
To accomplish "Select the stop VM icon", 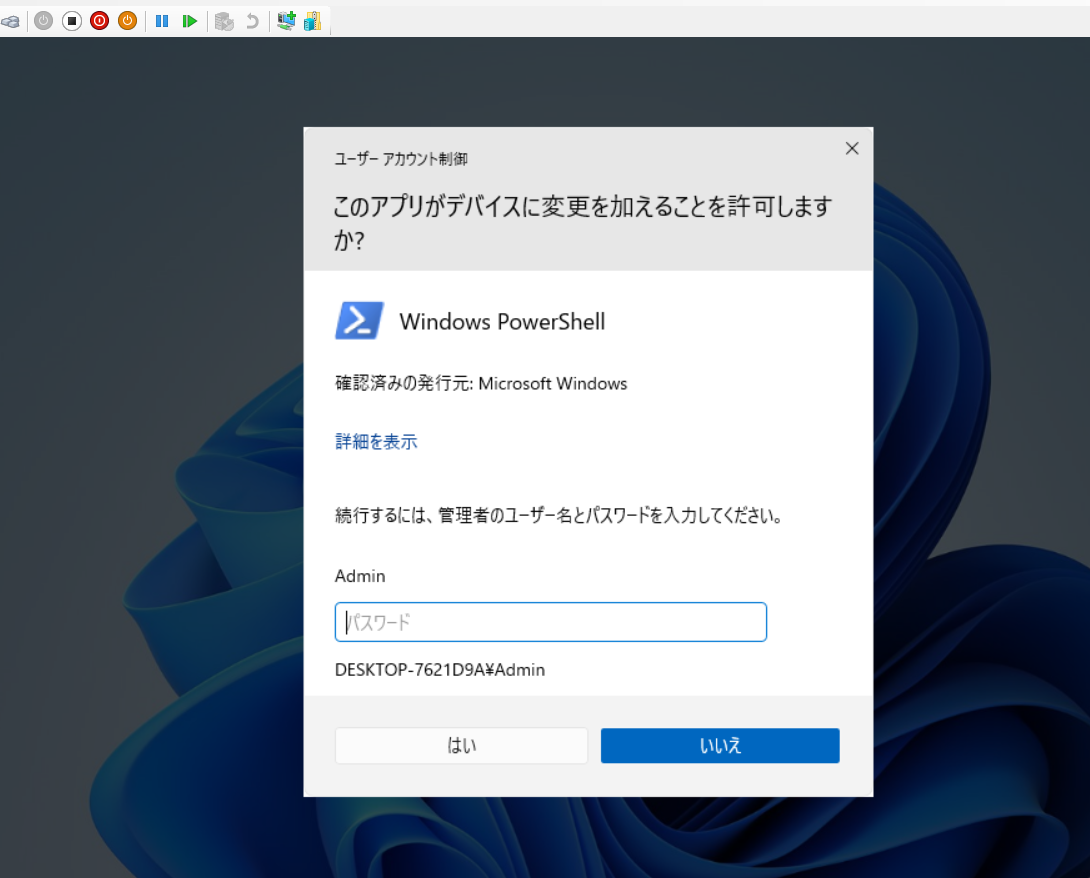I will tap(71, 20).
